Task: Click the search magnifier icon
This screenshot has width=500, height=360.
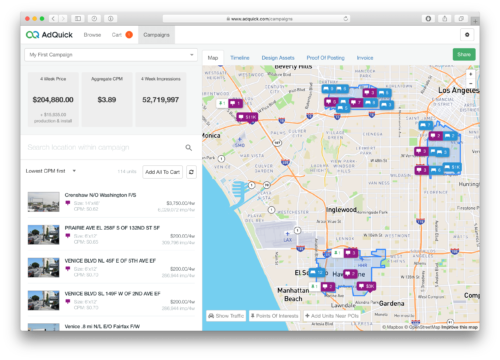Action: pyautogui.click(x=189, y=147)
